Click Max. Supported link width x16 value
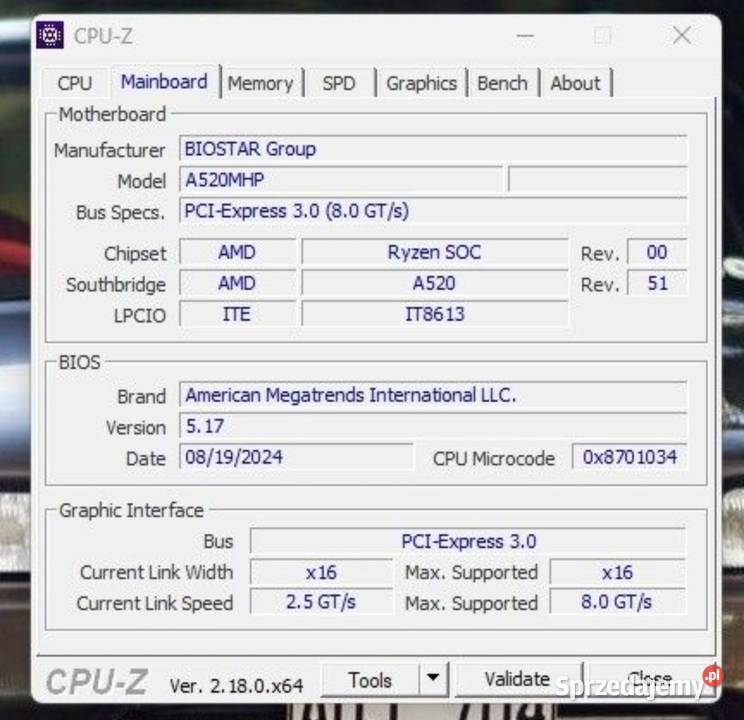This screenshot has width=744, height=720. [x=617, y=572]
